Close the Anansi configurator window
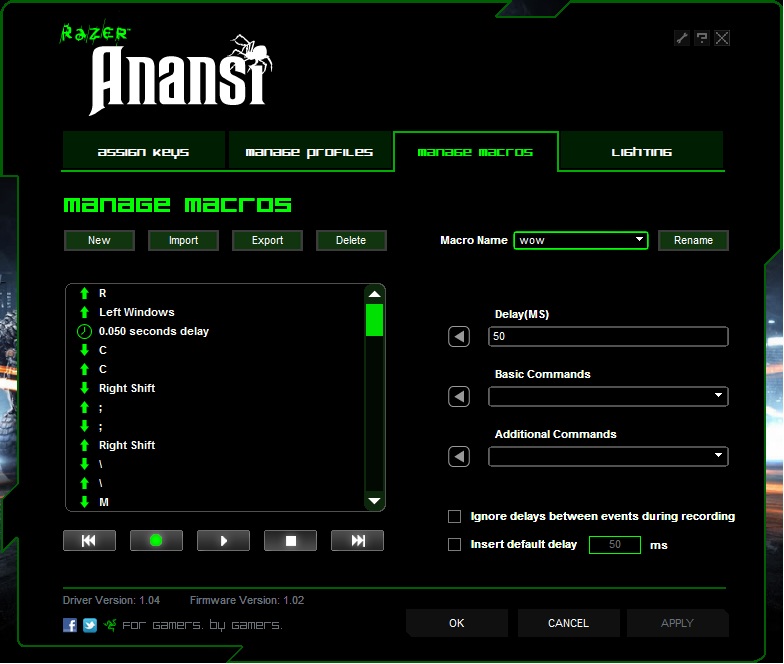Image resolution: width=784 pixels, height=664 pixels. pos(722,38)
